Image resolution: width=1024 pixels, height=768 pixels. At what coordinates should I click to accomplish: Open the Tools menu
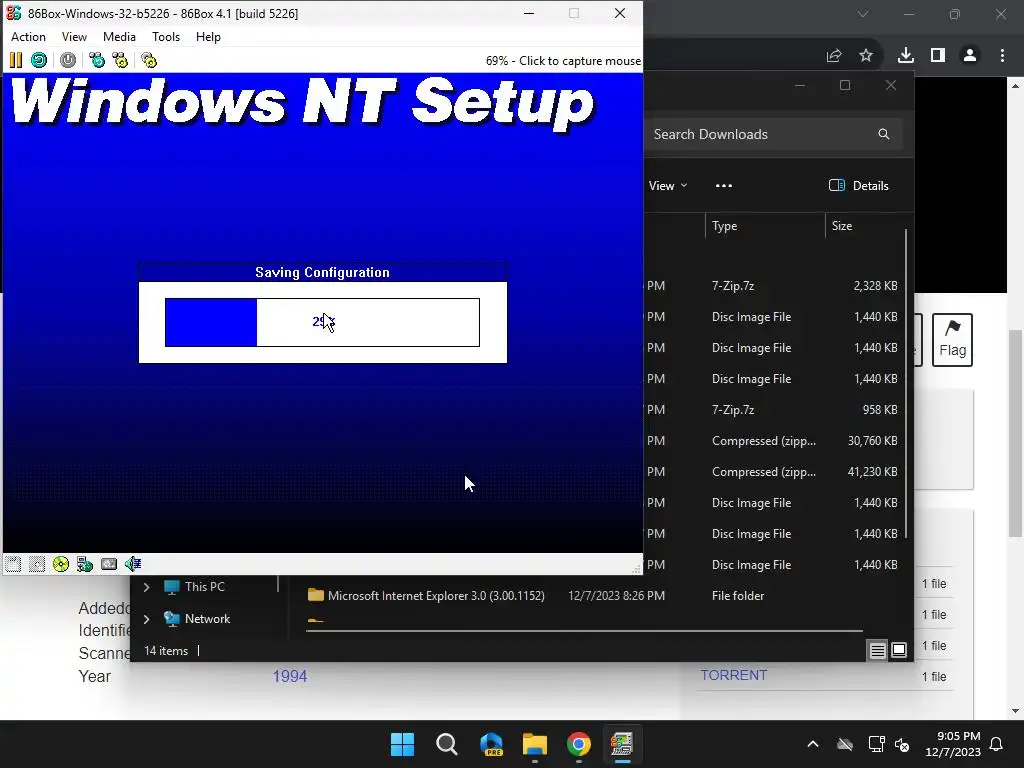pyautogui.click(x=166, y=37)
